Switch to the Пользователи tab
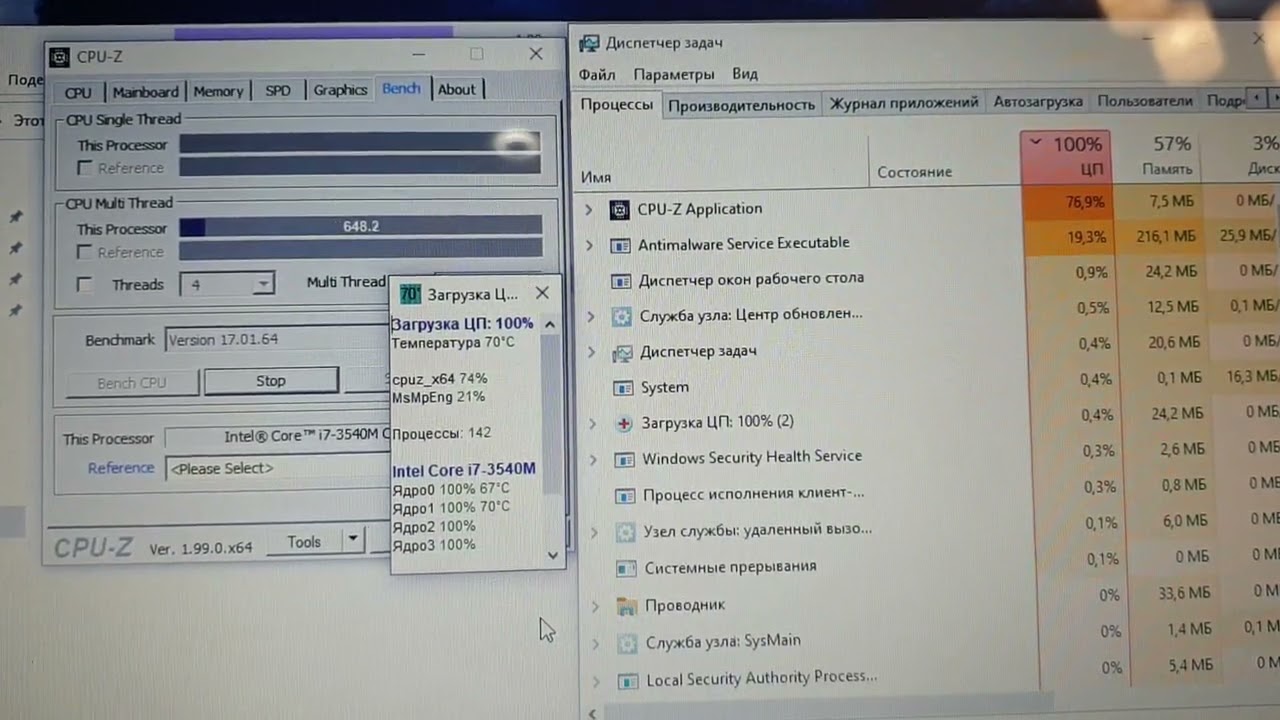 coord(1145,101)
